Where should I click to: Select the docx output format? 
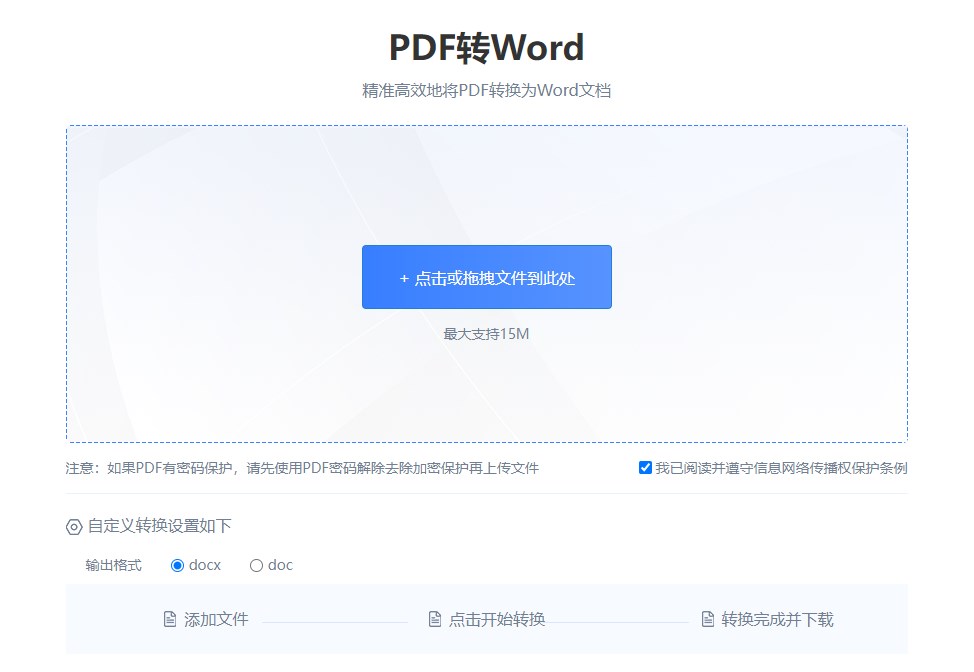177,565
